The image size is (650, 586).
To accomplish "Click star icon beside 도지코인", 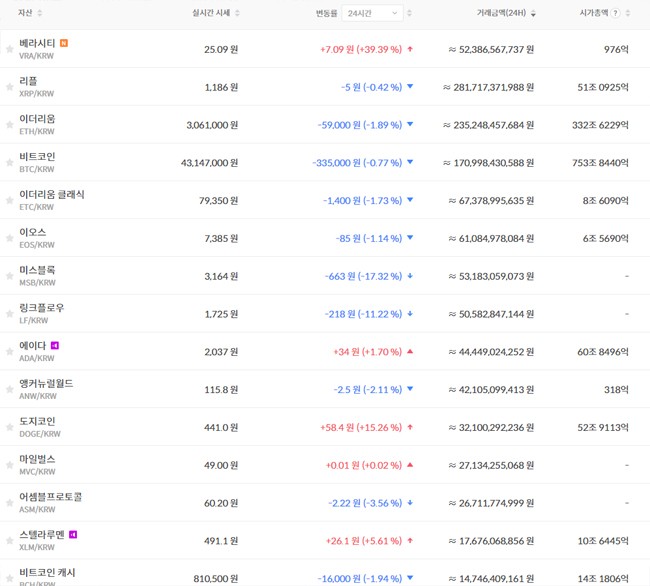I will coord(9,427).
